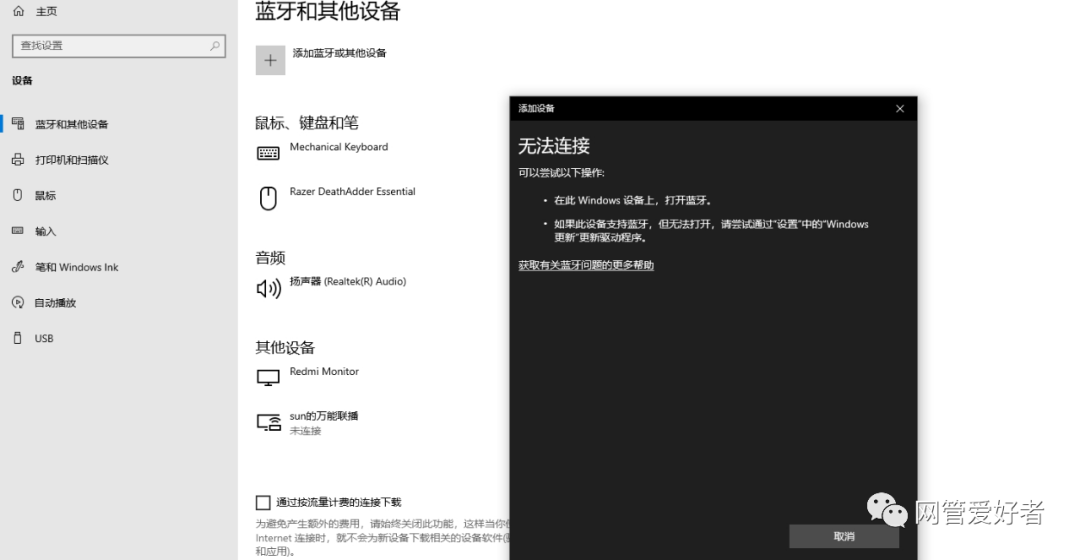This screenshot has height=560, width=1080.
Task: Click the 无法连接 heading in the dialog
Action: tap(554, 146)
